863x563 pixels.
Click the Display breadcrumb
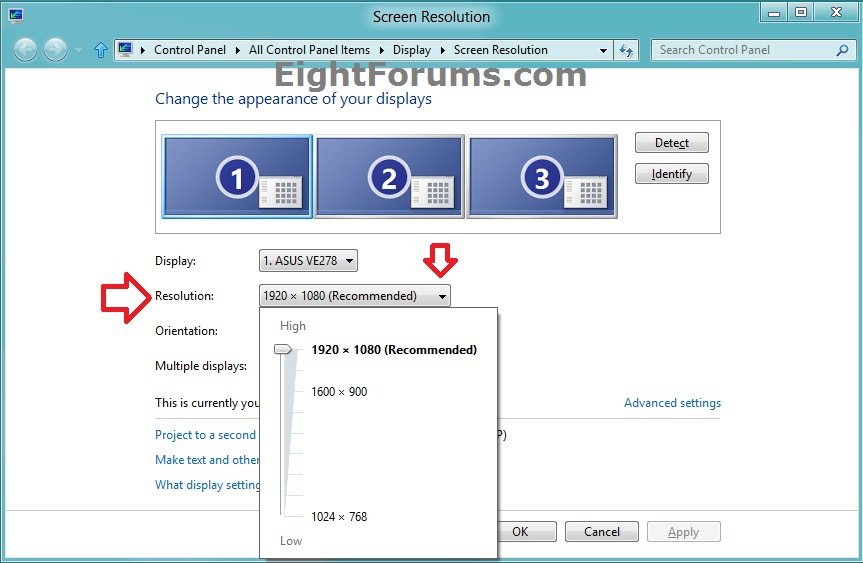tap(412, 50)
